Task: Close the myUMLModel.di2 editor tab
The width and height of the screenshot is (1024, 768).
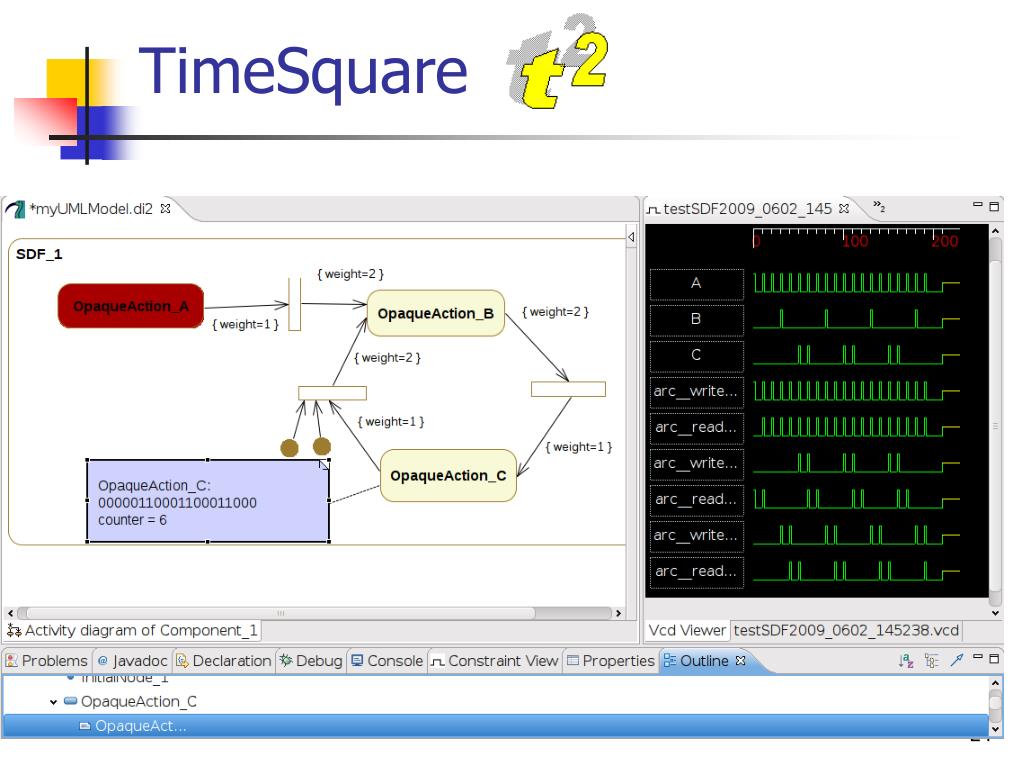Action: [x=166, y=208]
